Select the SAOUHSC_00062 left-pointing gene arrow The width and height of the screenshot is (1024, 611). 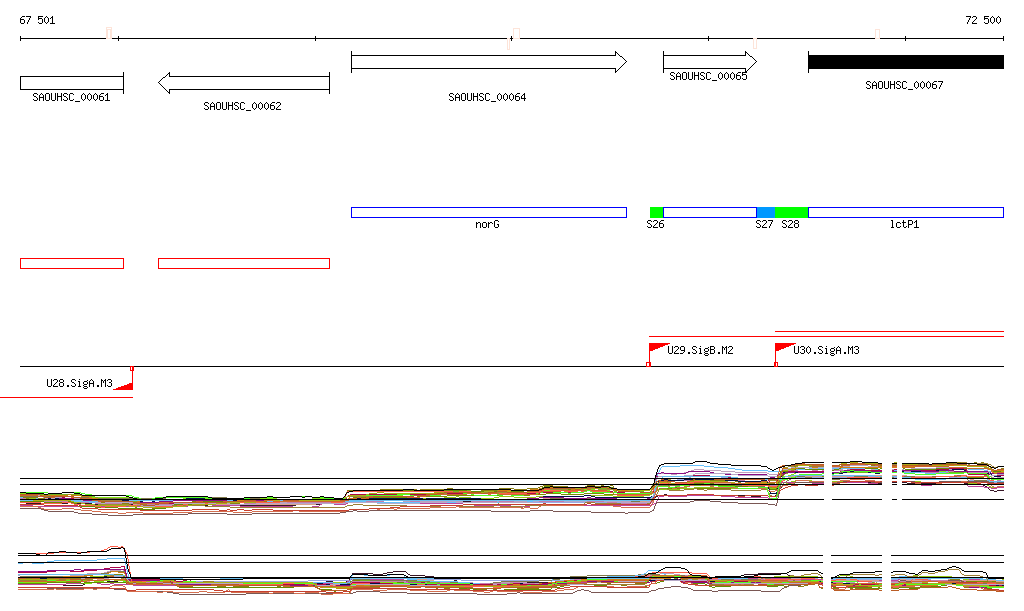(244, 83)
